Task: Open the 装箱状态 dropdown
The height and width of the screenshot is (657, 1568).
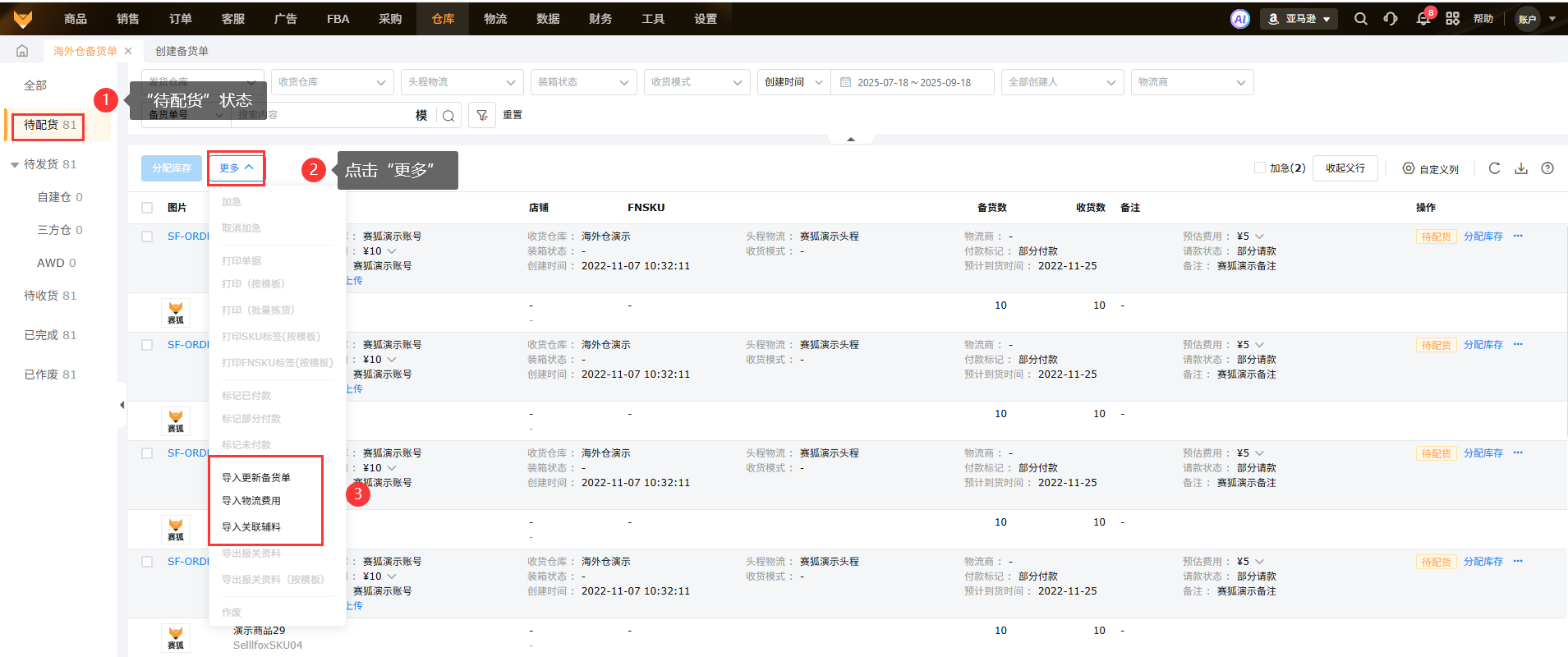Action: [583, 82]
